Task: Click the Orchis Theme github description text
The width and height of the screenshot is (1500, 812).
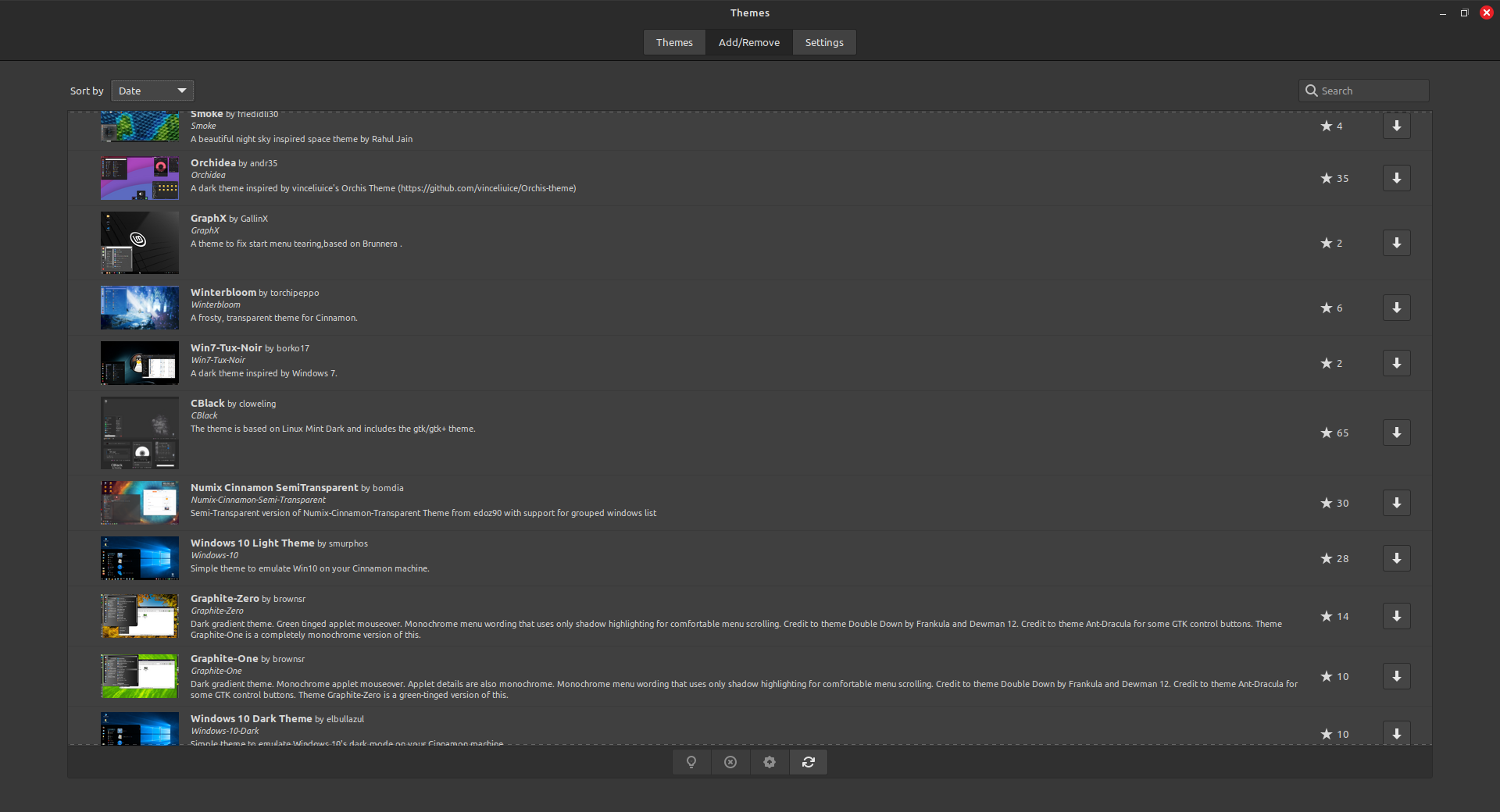Action: (x=383, y=188)
